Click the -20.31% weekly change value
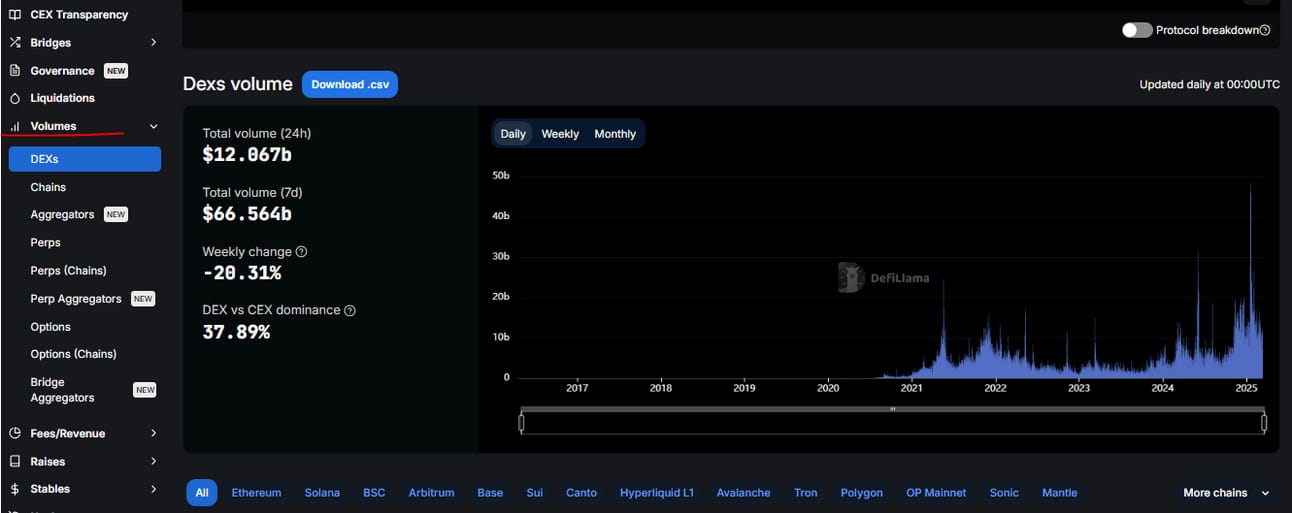 (242, 273)
